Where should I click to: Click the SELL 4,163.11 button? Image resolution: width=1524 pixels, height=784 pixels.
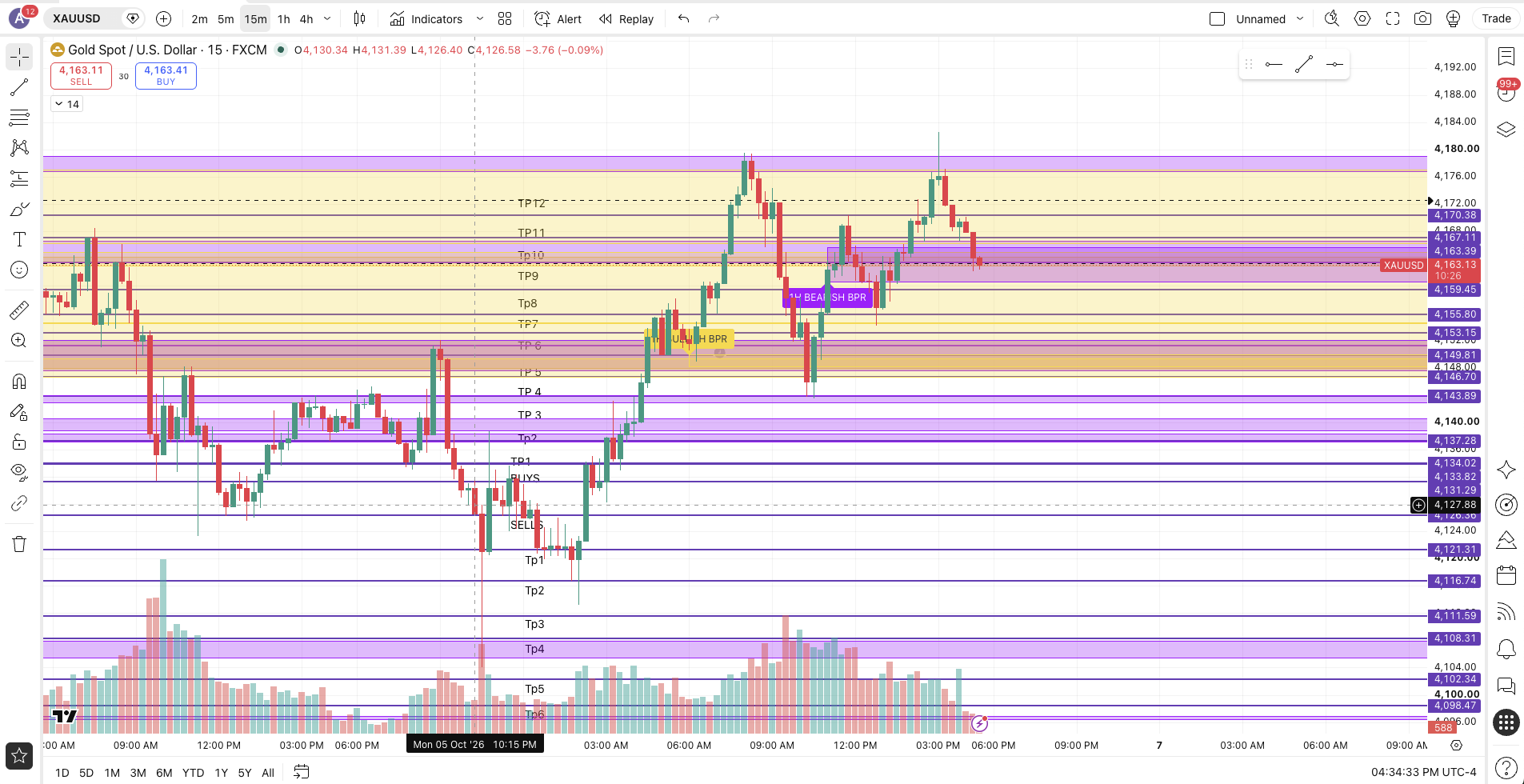81,75
